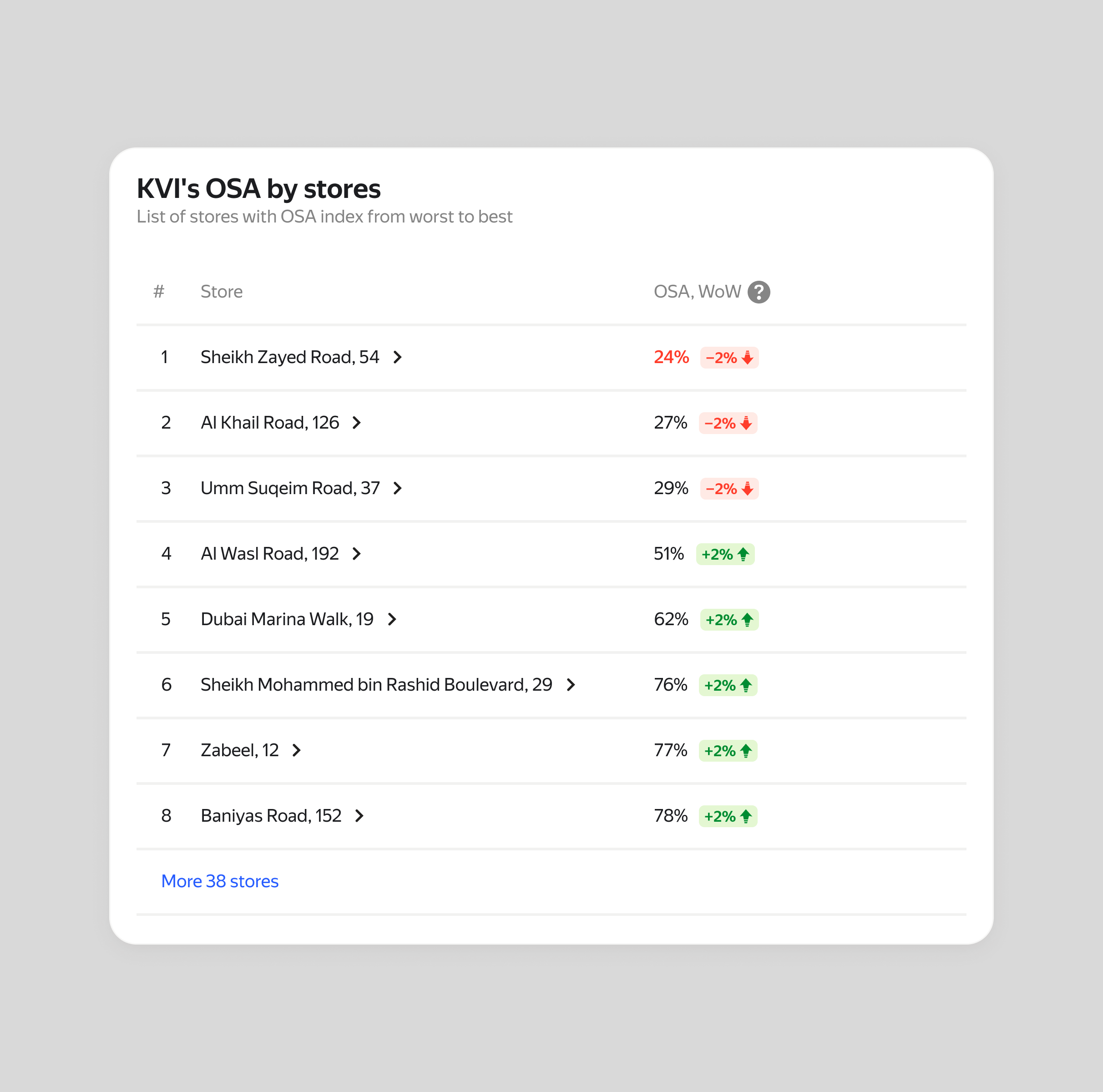
Task: Click the +2% up badge for Baniyas Road
Action: pyautogui.click(x=728, y=816)
